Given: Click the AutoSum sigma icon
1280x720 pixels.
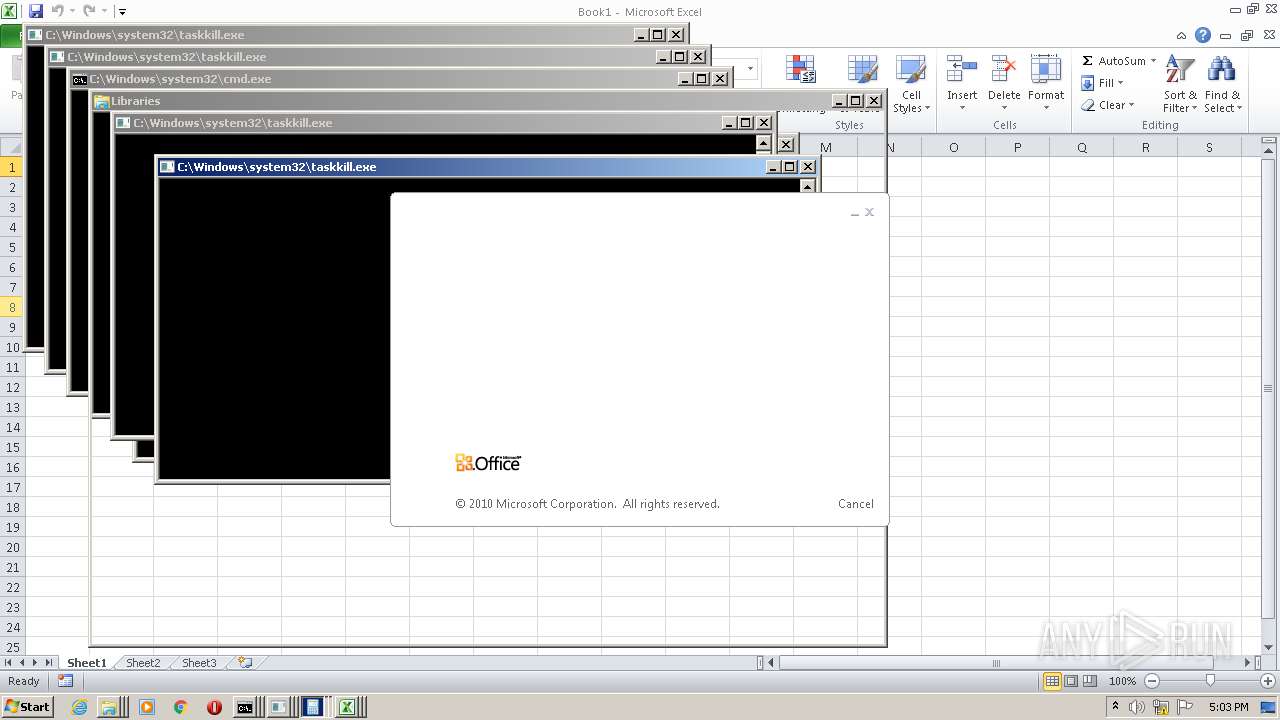Looking at the screenshot, I should 1088,61.
